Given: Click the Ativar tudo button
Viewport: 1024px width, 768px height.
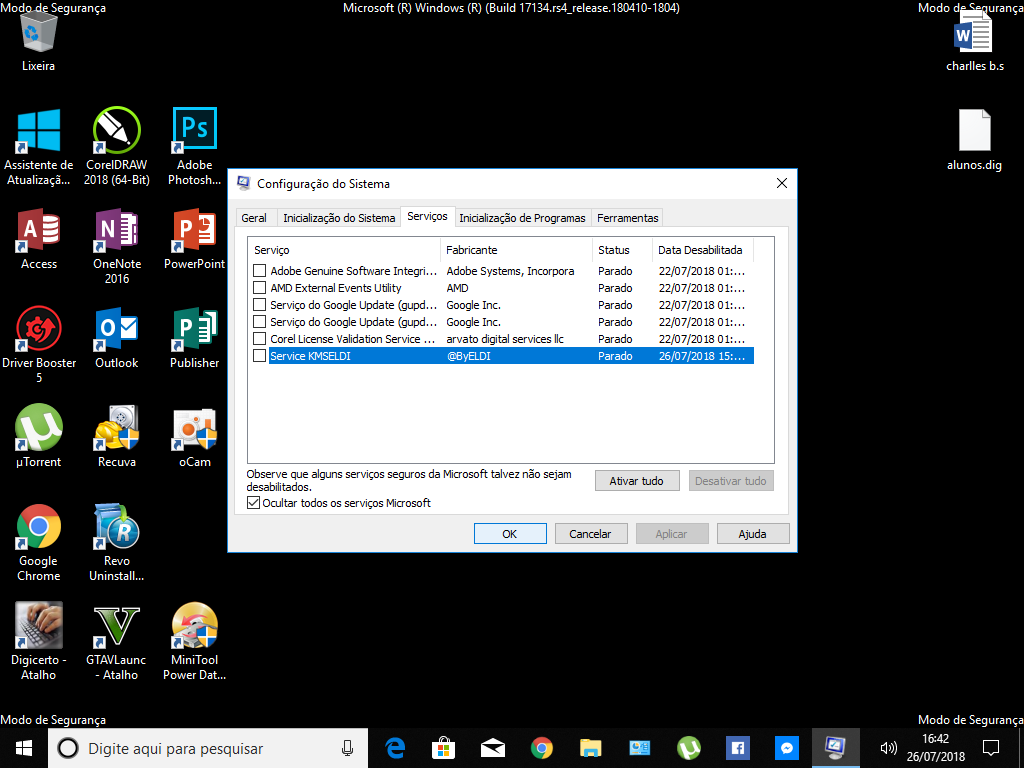Looking at the screenshot, I should [637, 481].
